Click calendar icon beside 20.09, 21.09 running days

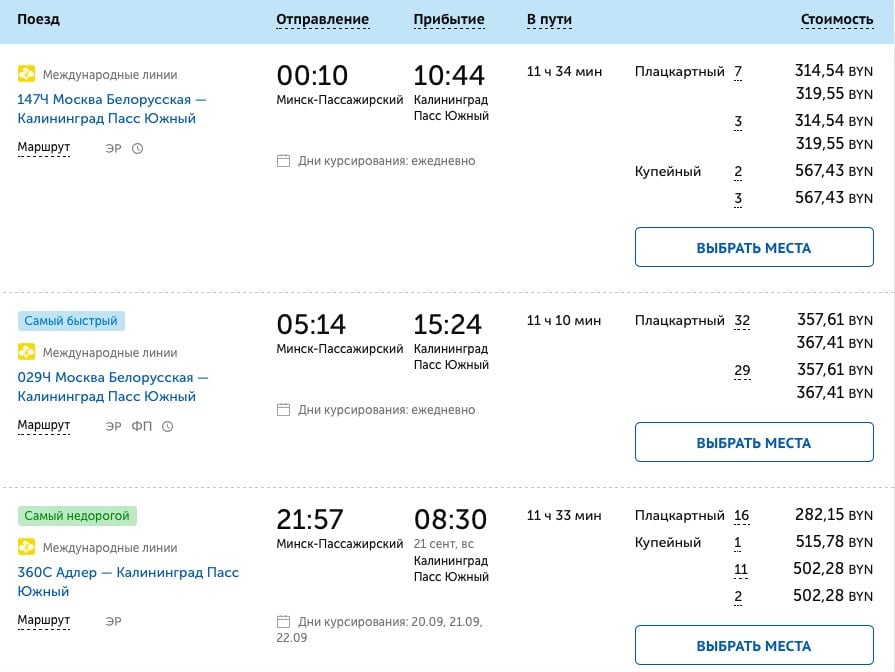[283, 622]
